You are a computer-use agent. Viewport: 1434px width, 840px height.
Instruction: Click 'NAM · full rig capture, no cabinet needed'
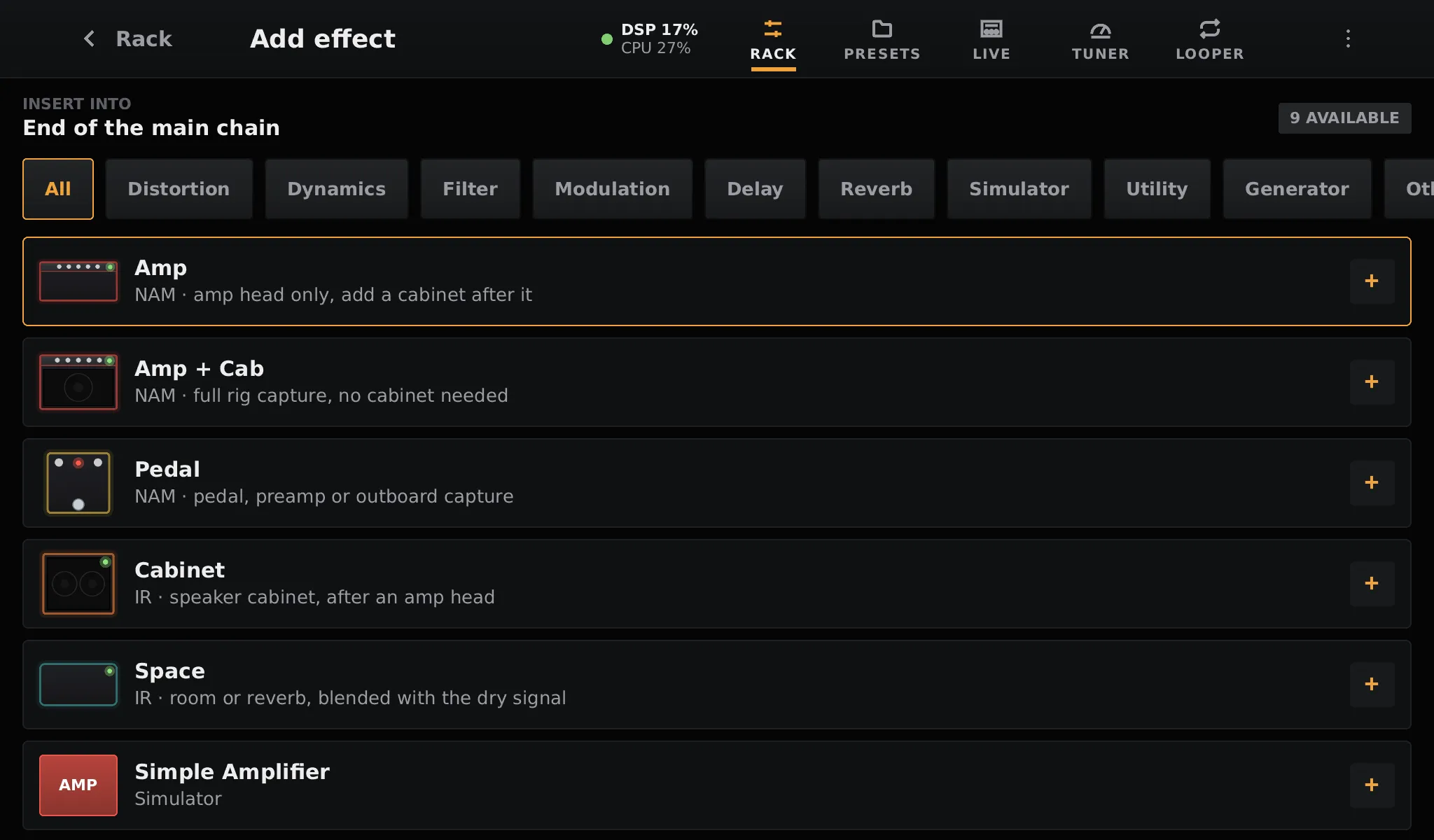point(321,395)
